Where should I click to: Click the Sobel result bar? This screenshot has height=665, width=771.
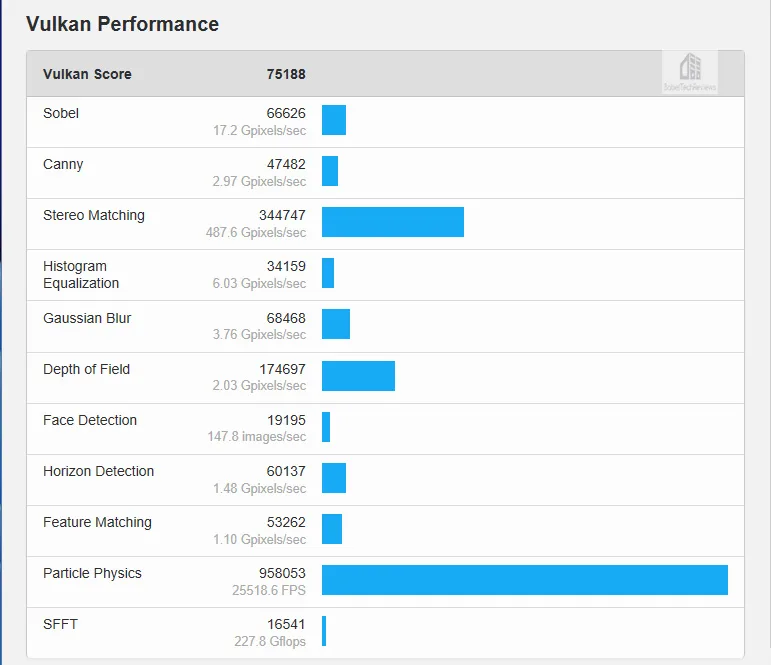[334, 120]
